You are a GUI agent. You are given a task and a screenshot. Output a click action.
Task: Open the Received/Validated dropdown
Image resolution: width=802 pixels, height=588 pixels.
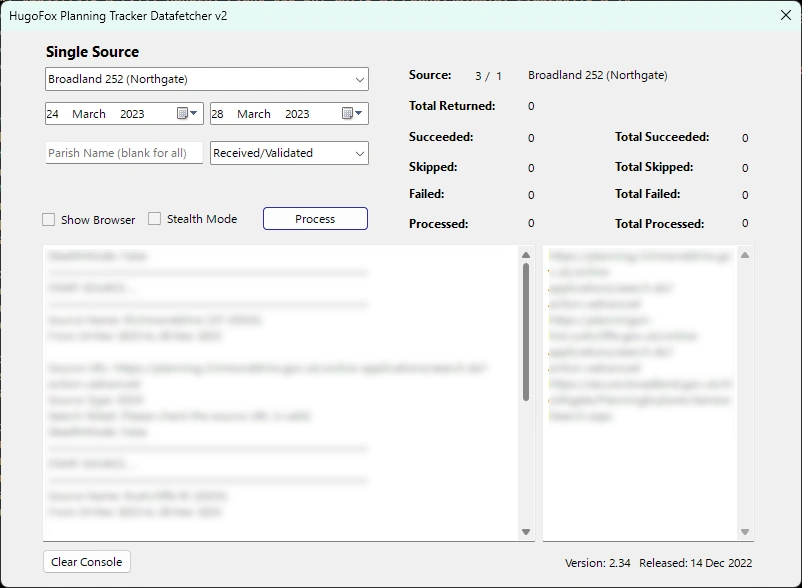[289, 153]
